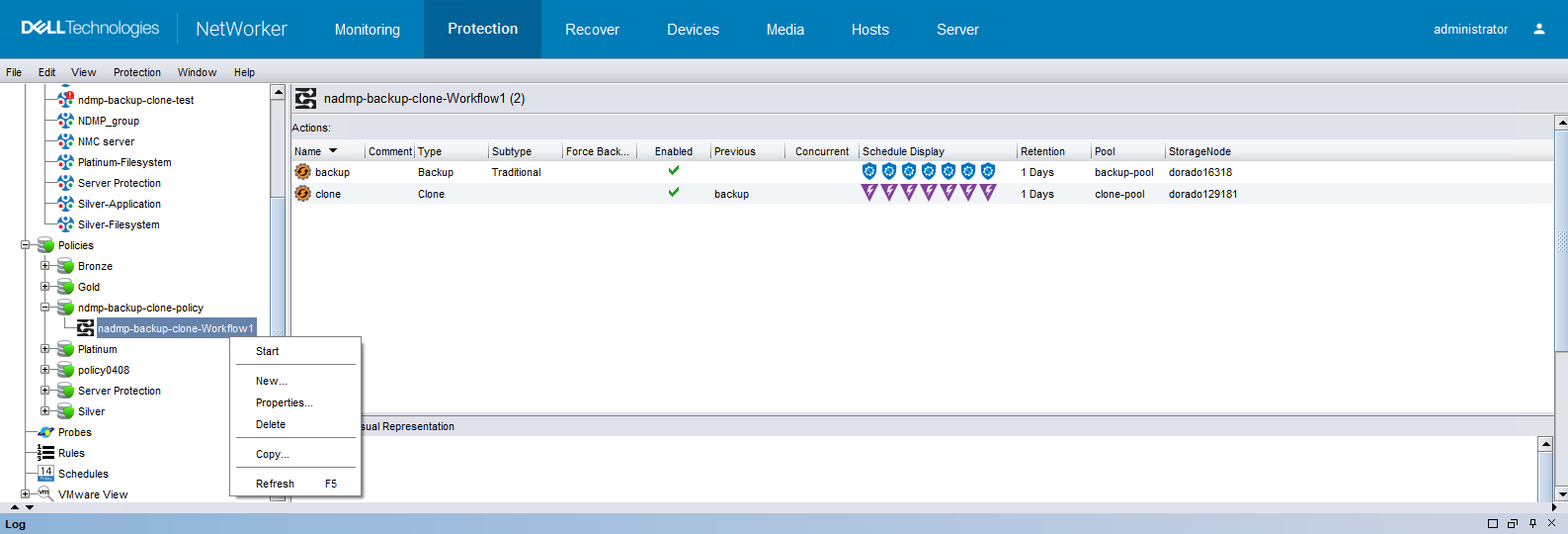
Task: Click the Rules list icon
Action: click(x=45, y=452)
